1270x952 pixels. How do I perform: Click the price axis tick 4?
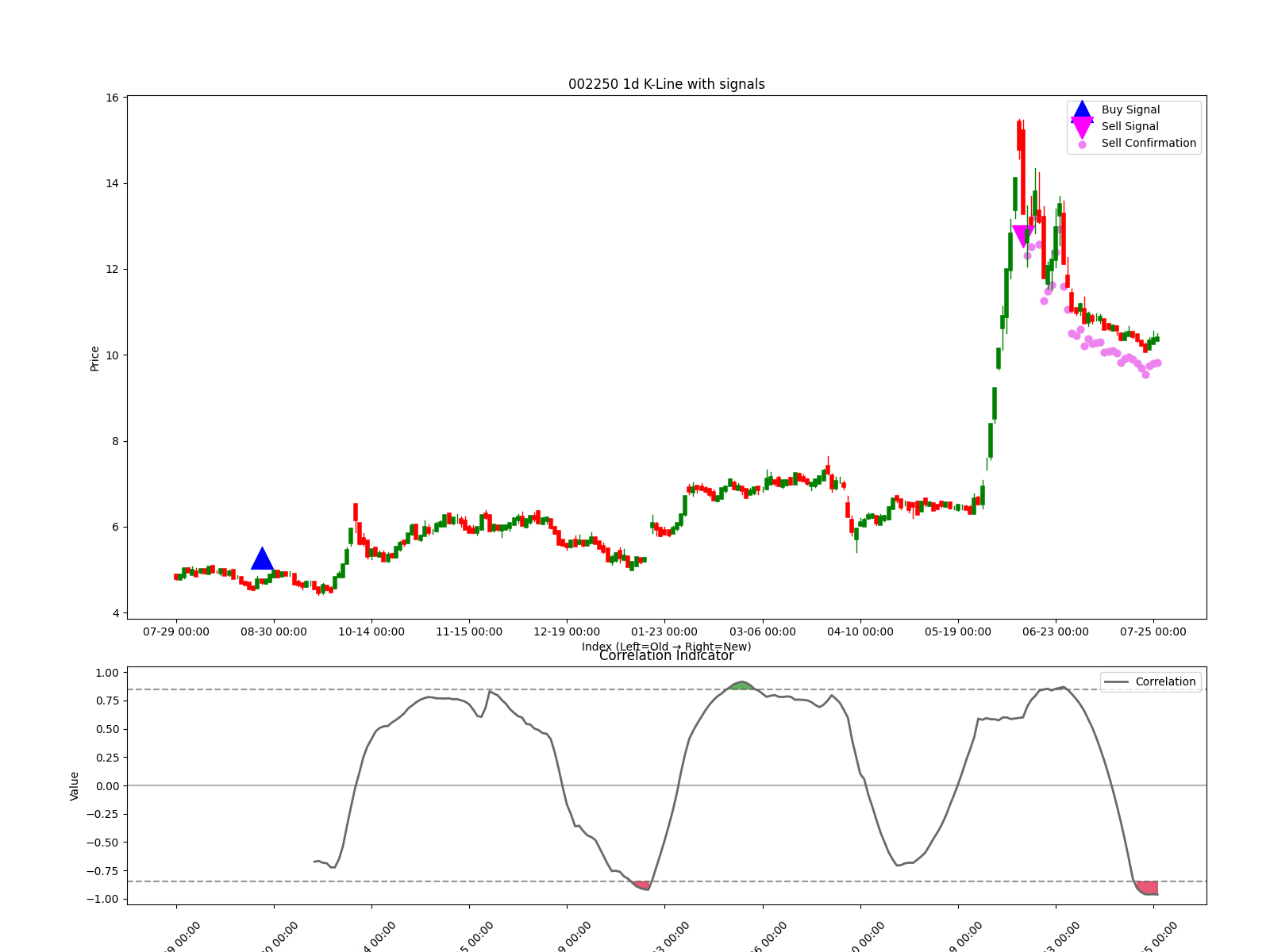pos(115,613)
